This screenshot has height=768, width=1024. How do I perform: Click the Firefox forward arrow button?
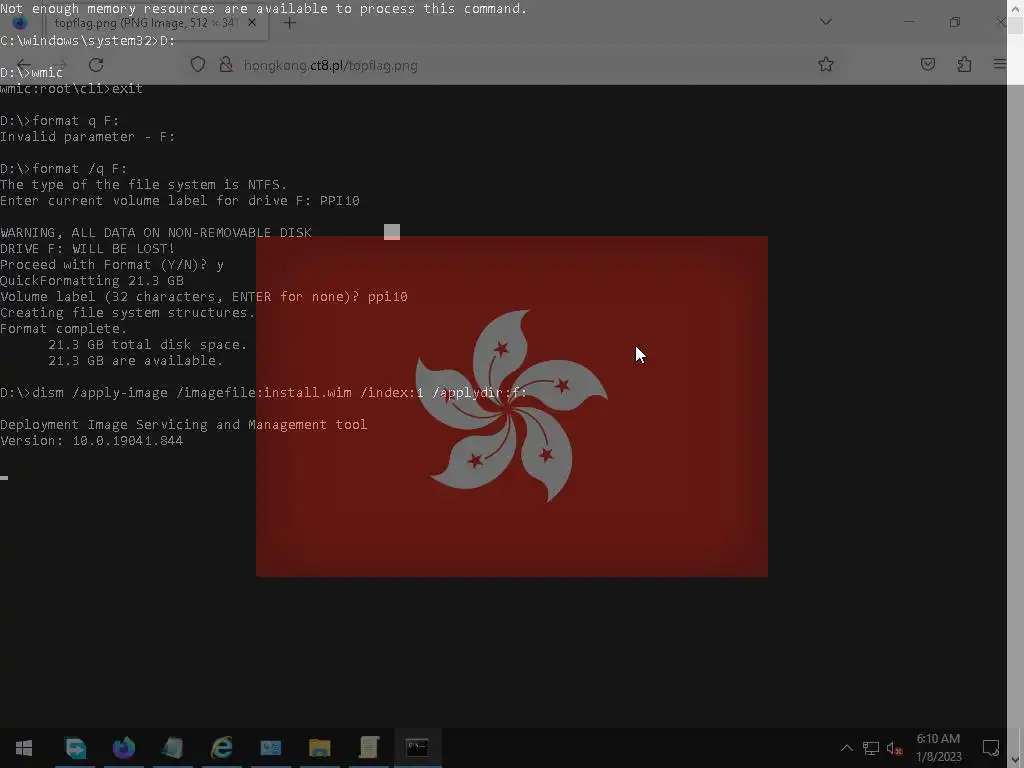[60, 65]
